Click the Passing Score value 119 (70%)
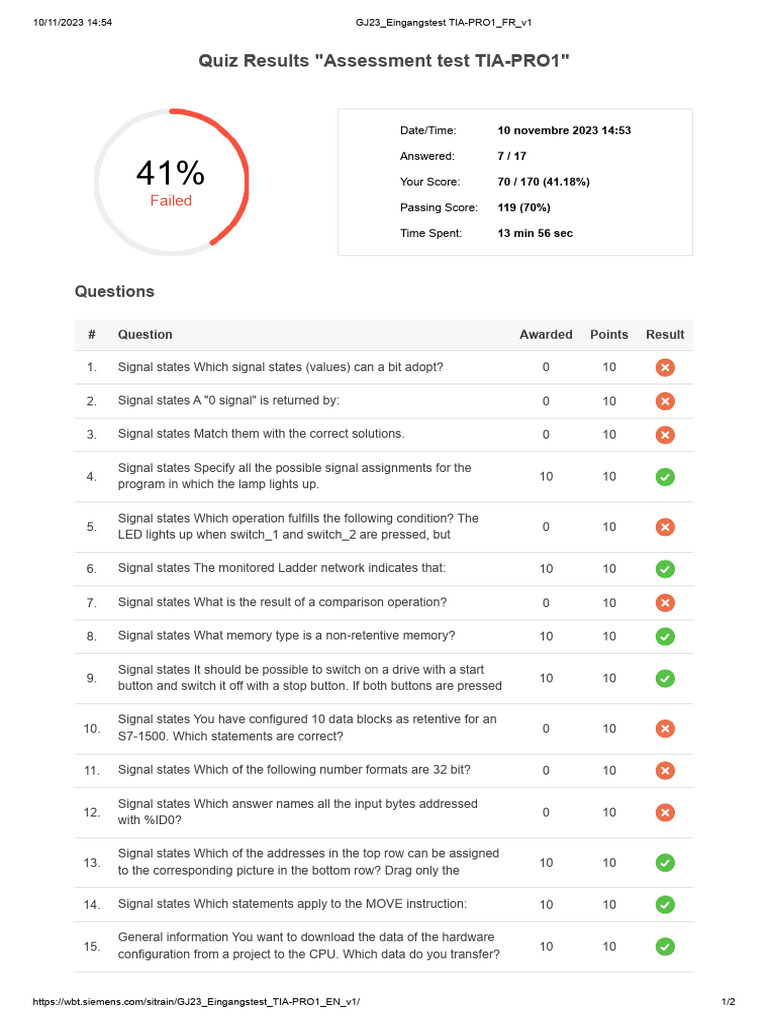768x1024 pixels. [x=524, y=208]
